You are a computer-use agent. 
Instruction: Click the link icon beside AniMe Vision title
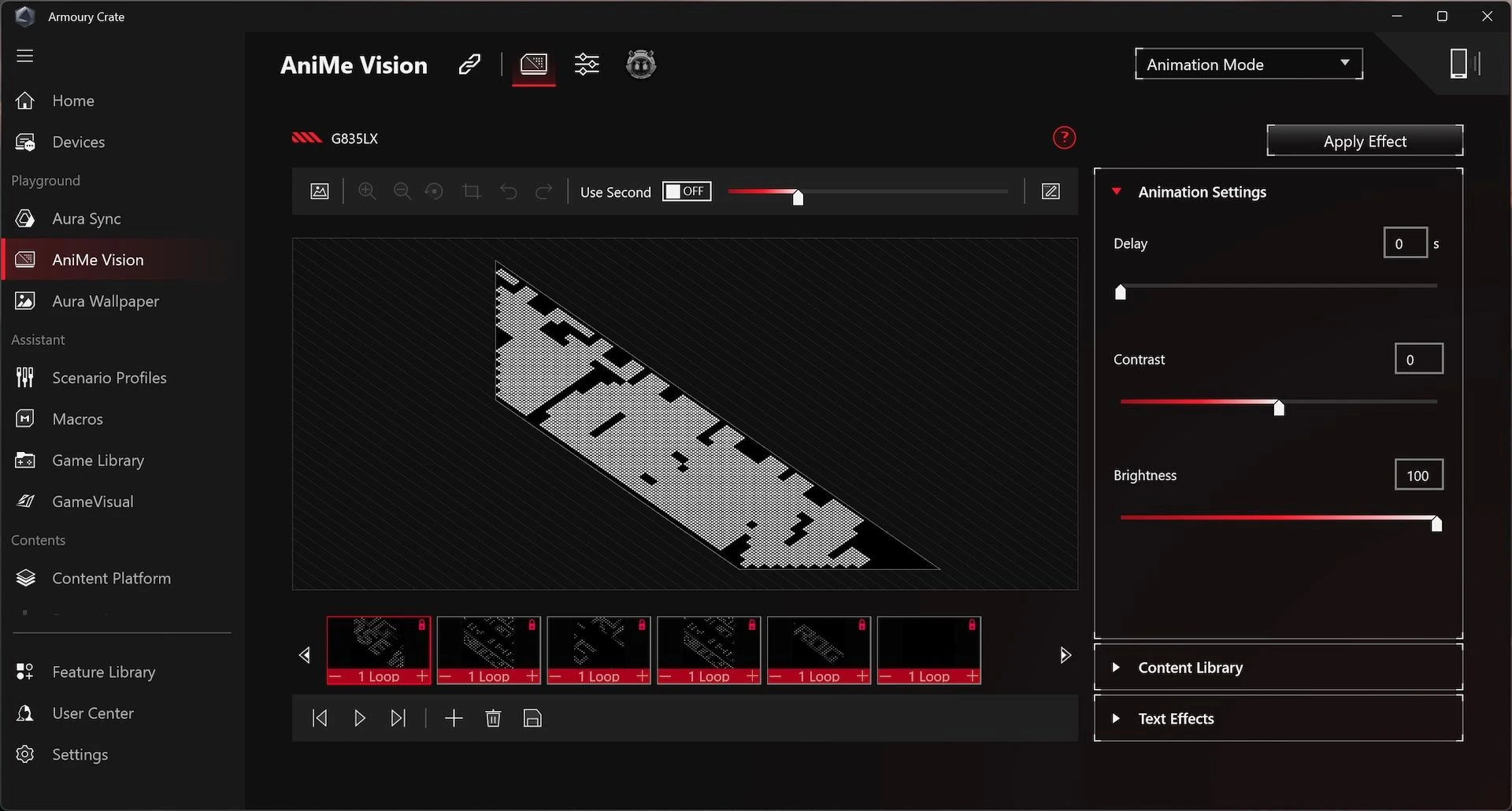[x=469, y=65]
